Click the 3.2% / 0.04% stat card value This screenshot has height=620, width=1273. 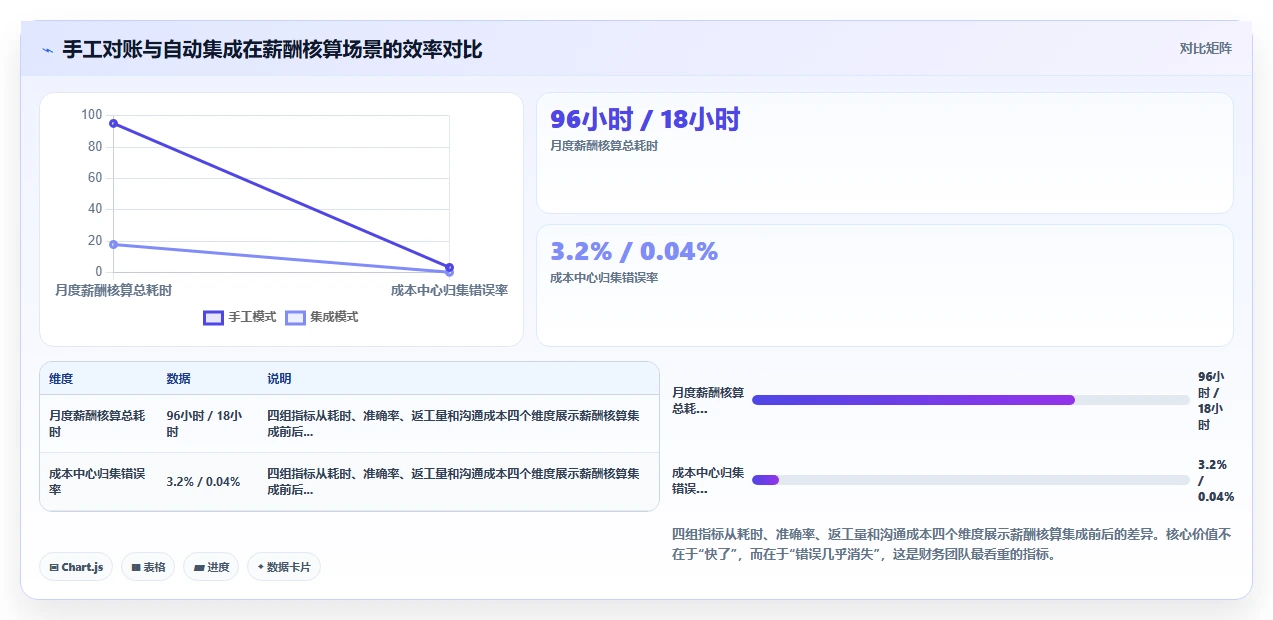click(634, 251)
